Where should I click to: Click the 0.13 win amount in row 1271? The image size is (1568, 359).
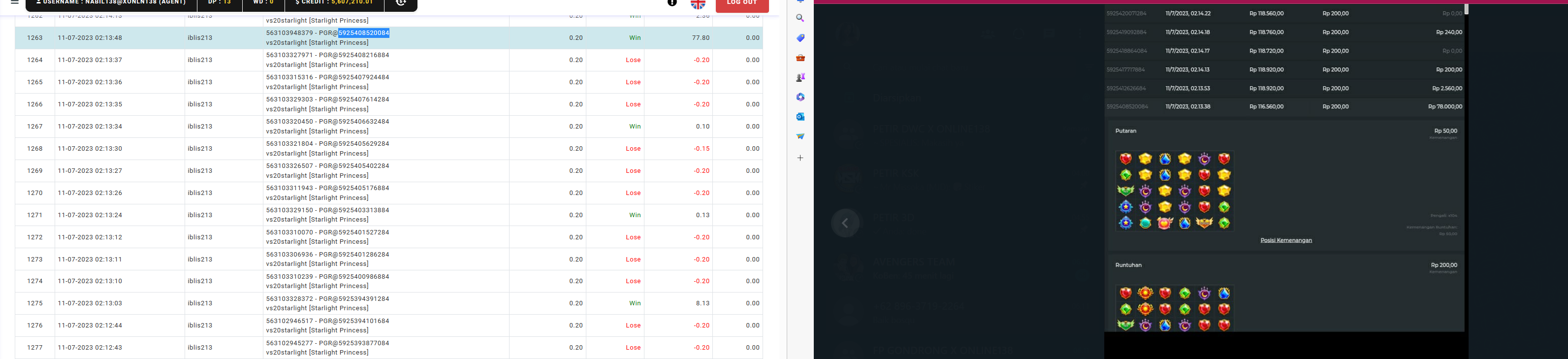[703, 215]
